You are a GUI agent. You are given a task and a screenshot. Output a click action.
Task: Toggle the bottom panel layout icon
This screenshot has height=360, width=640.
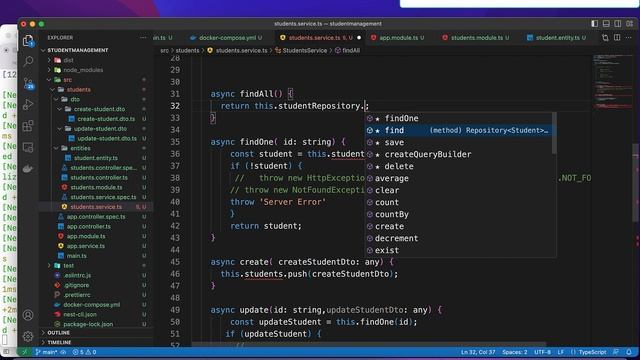[x=606, y=24]
